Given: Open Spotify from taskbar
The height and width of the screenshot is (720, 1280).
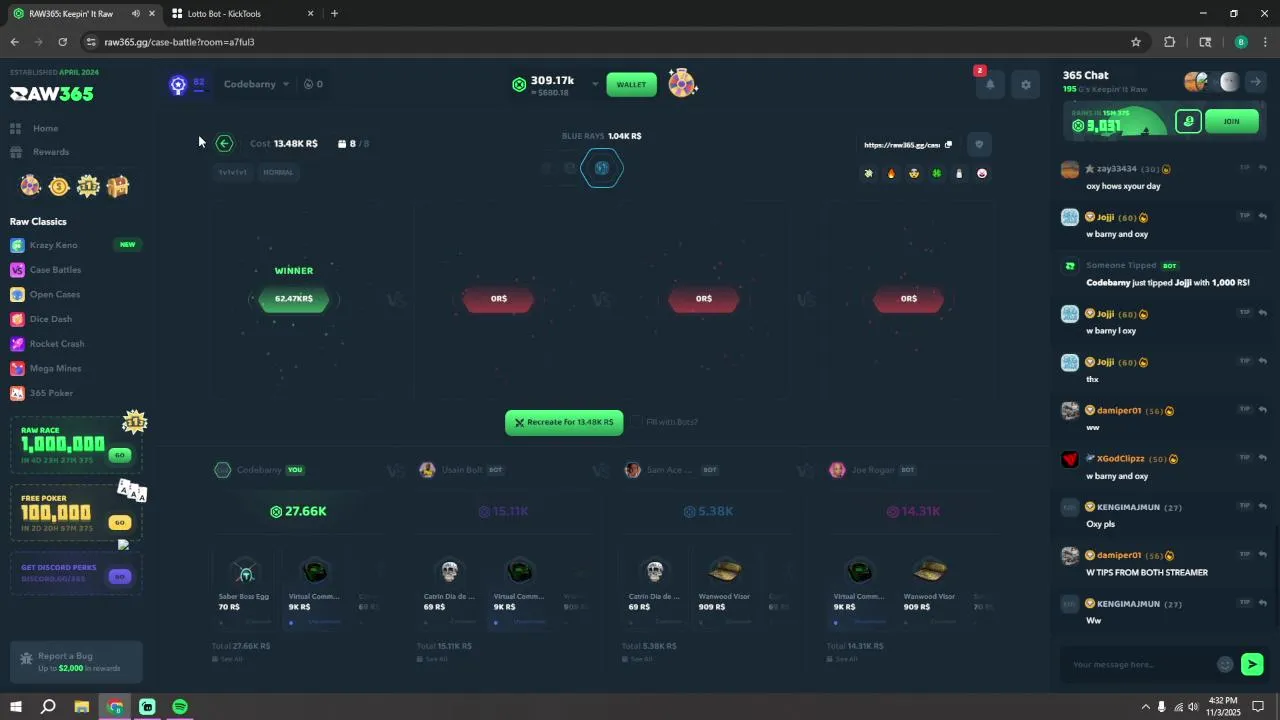Looking at the screenshot, I should pos(180,707).
